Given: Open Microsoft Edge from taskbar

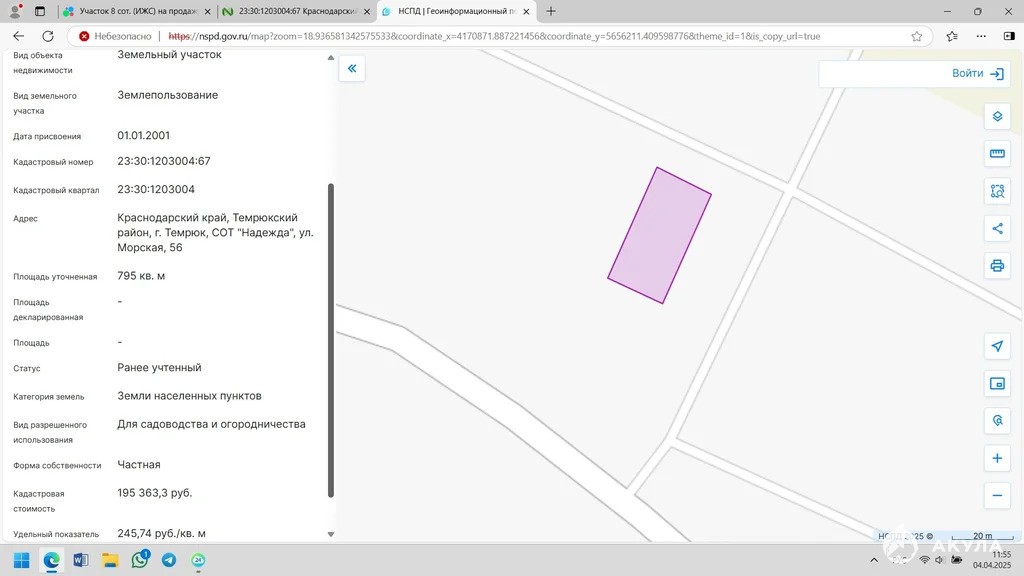Looking at the screenshot, I should [x=52, y=560].
